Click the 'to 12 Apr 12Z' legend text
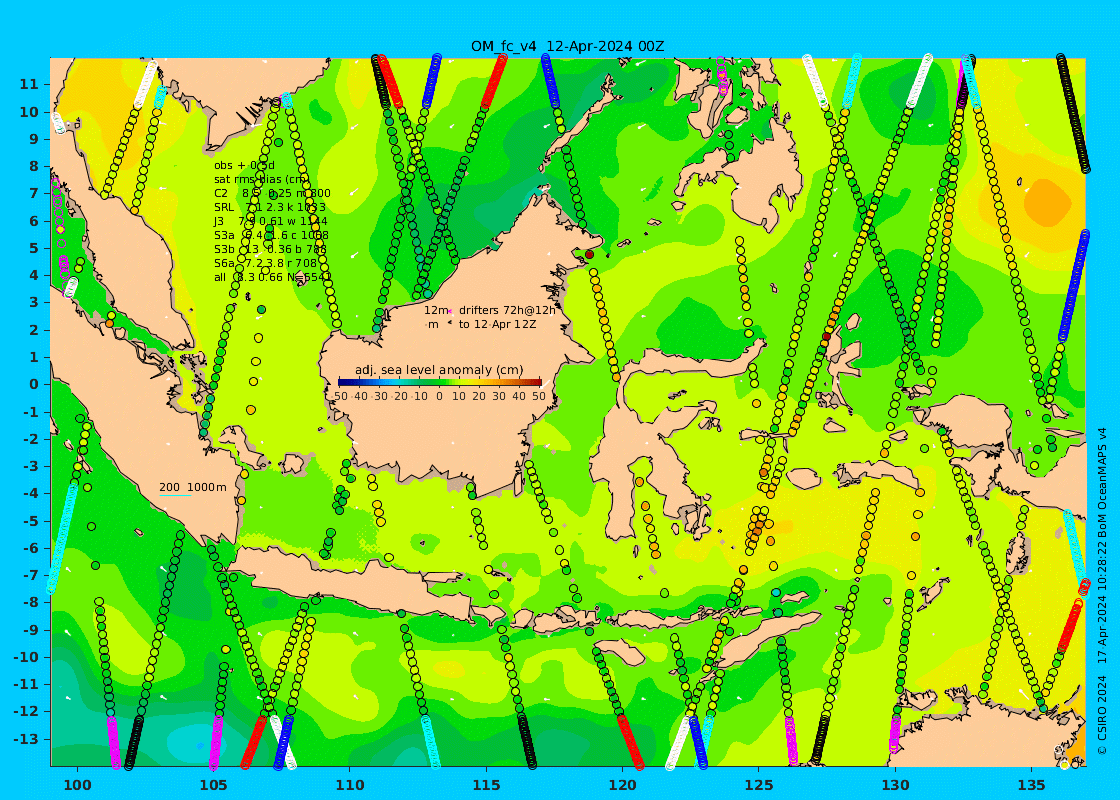 tap(497, 324)
